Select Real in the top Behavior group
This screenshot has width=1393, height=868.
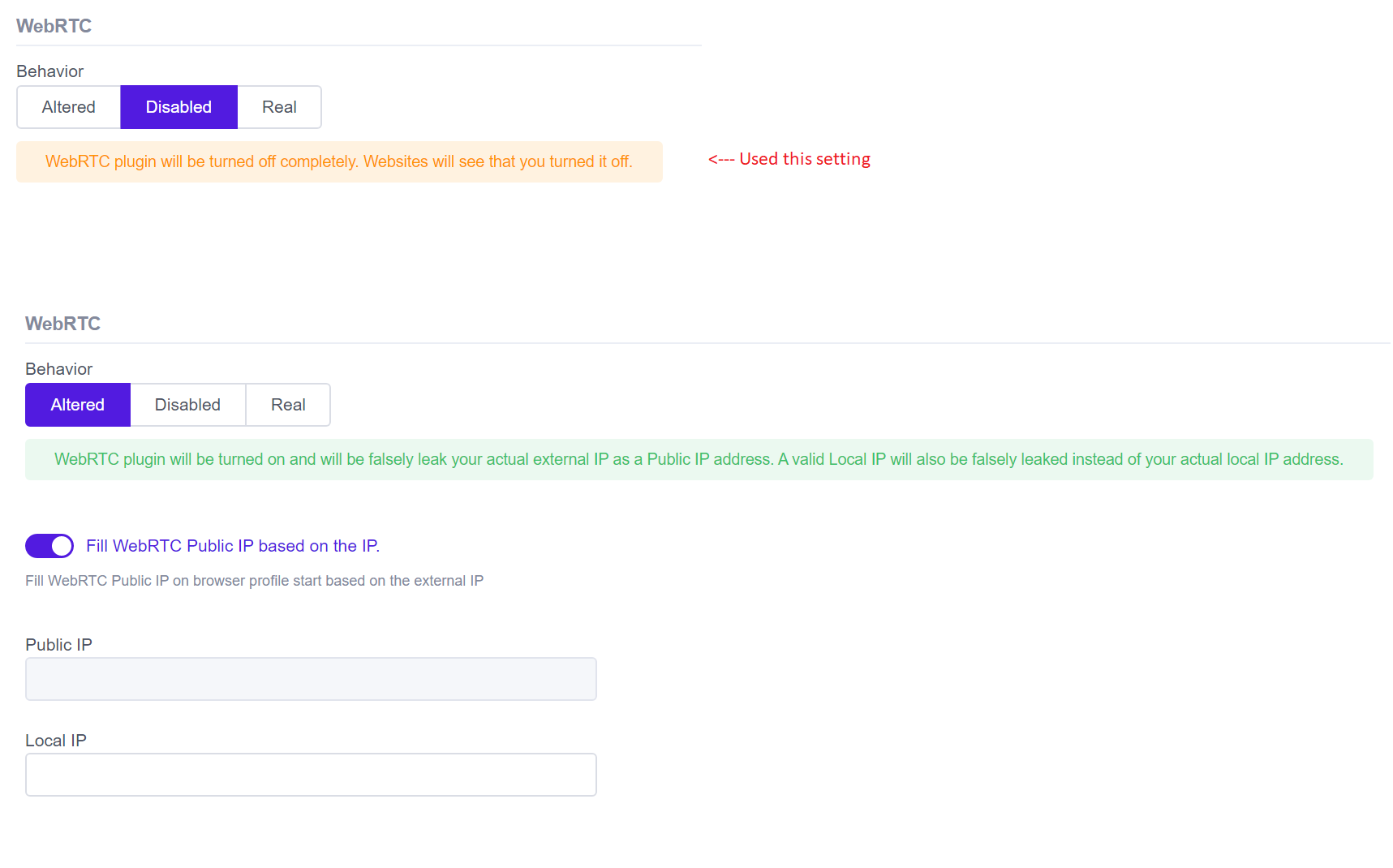click(x=279, y=107)
